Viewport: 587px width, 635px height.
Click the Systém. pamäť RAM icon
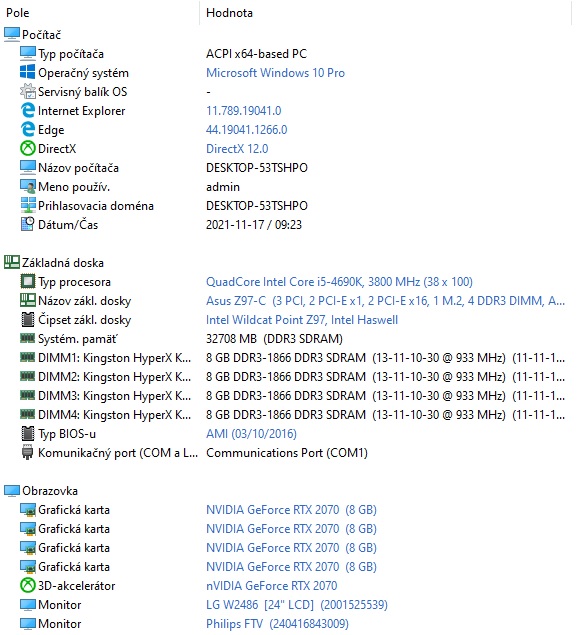click(x=28, y=337)
